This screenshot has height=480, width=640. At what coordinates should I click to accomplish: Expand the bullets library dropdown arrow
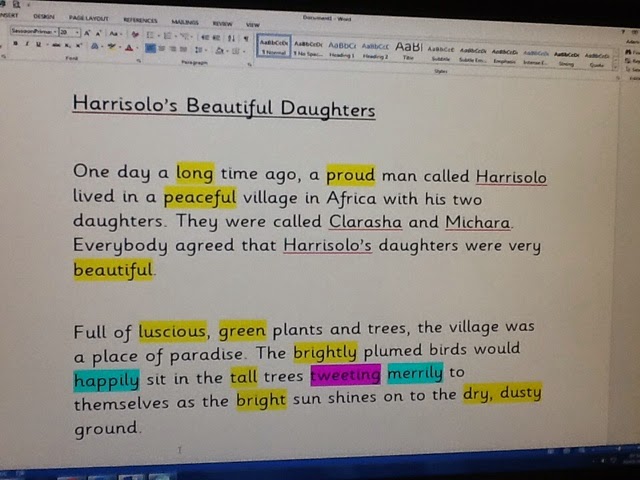click(158, 36)
